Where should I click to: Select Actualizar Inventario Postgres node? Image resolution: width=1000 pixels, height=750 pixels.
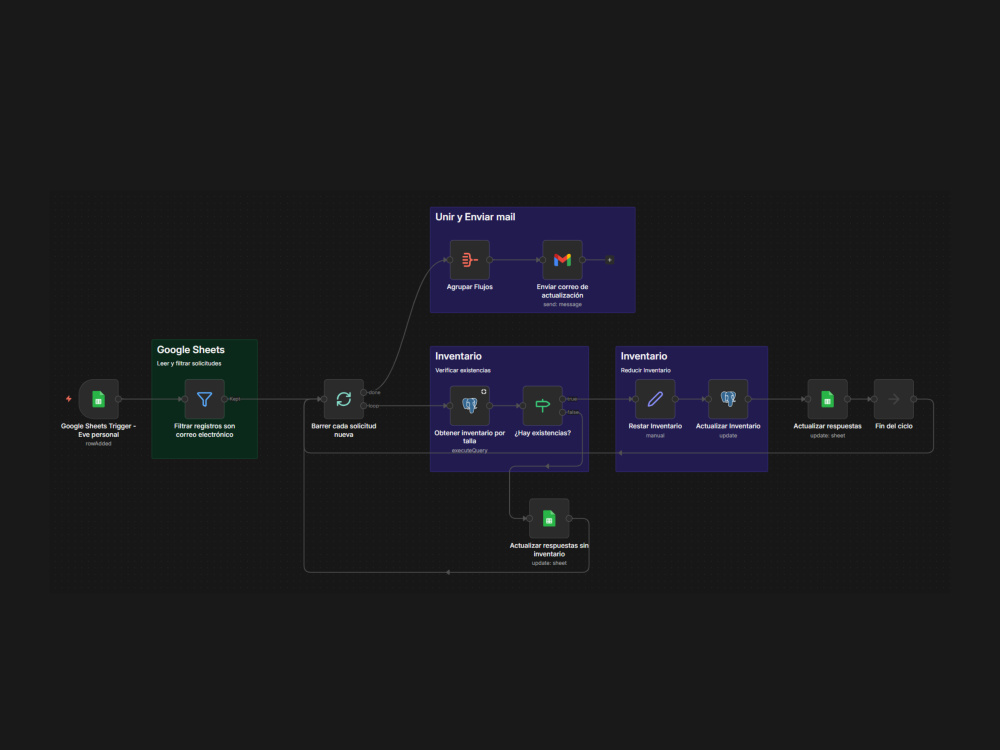click(x=728, y=399)
